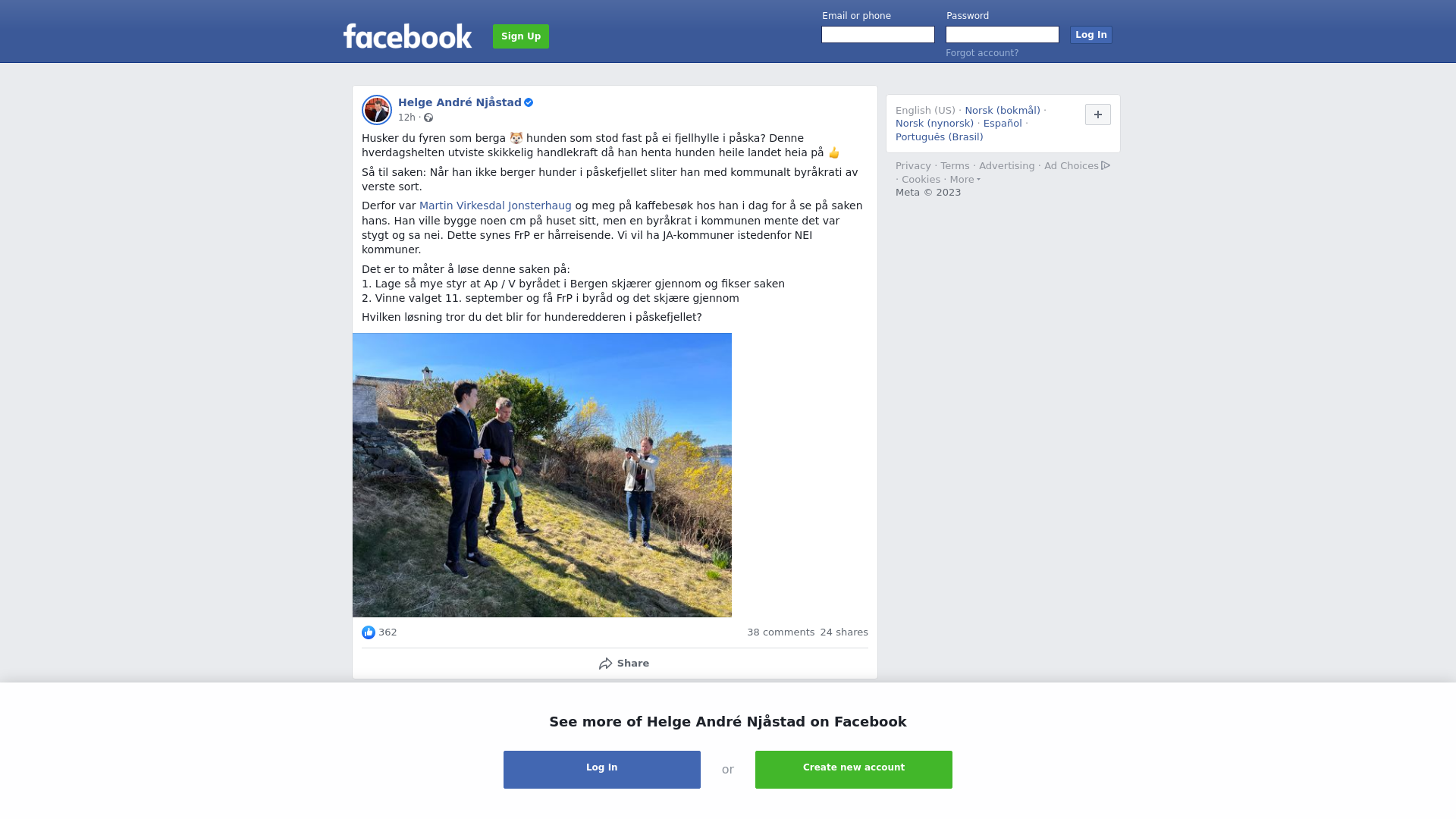The height and width of the screenshot is (819, 1456).
Task: Click the verified badge next to Njåstad
Action: 529,102
